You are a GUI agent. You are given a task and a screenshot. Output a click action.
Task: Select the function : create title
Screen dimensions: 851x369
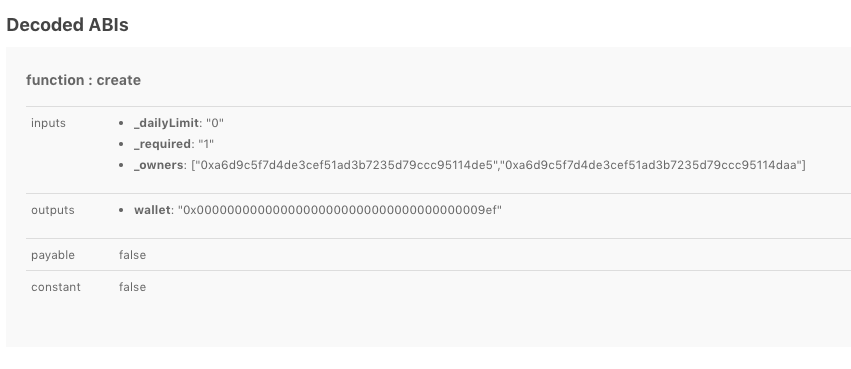tap(83, 80)
